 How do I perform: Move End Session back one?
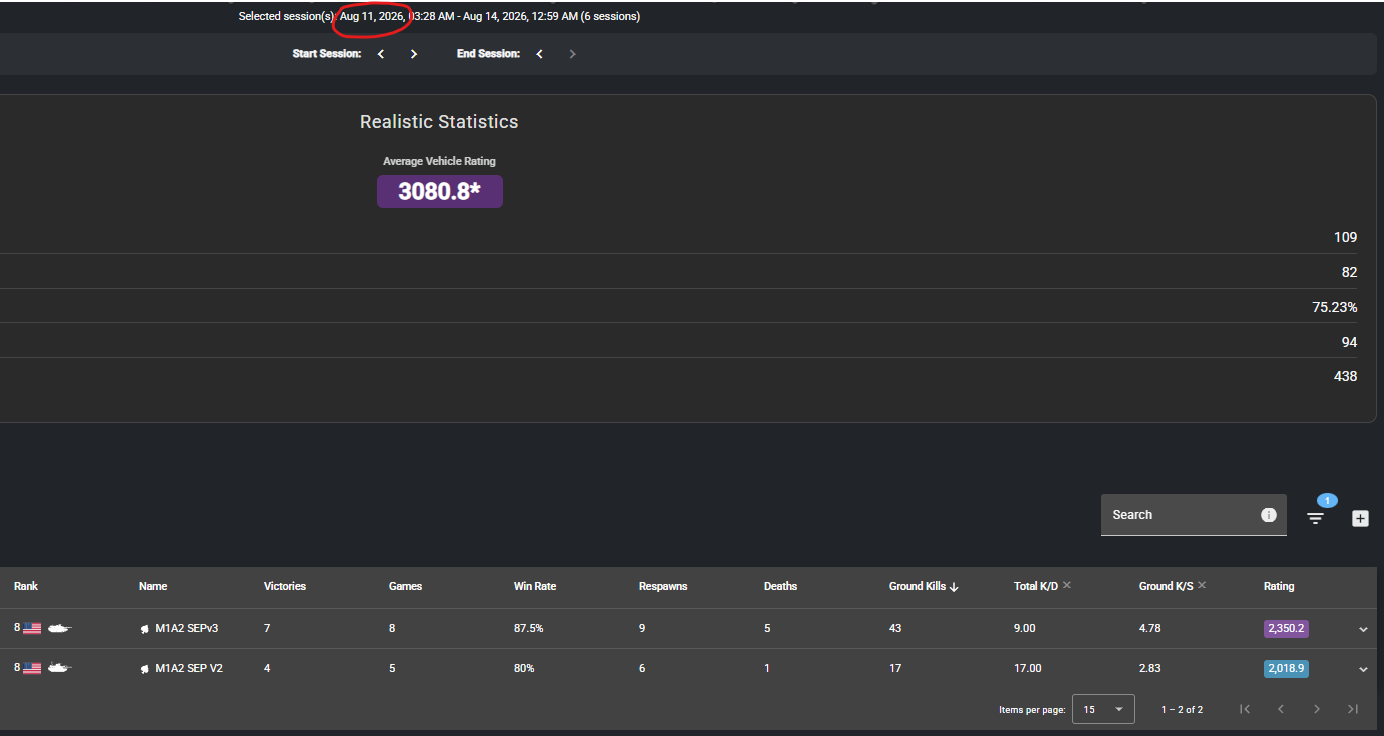tap(540, 54)
